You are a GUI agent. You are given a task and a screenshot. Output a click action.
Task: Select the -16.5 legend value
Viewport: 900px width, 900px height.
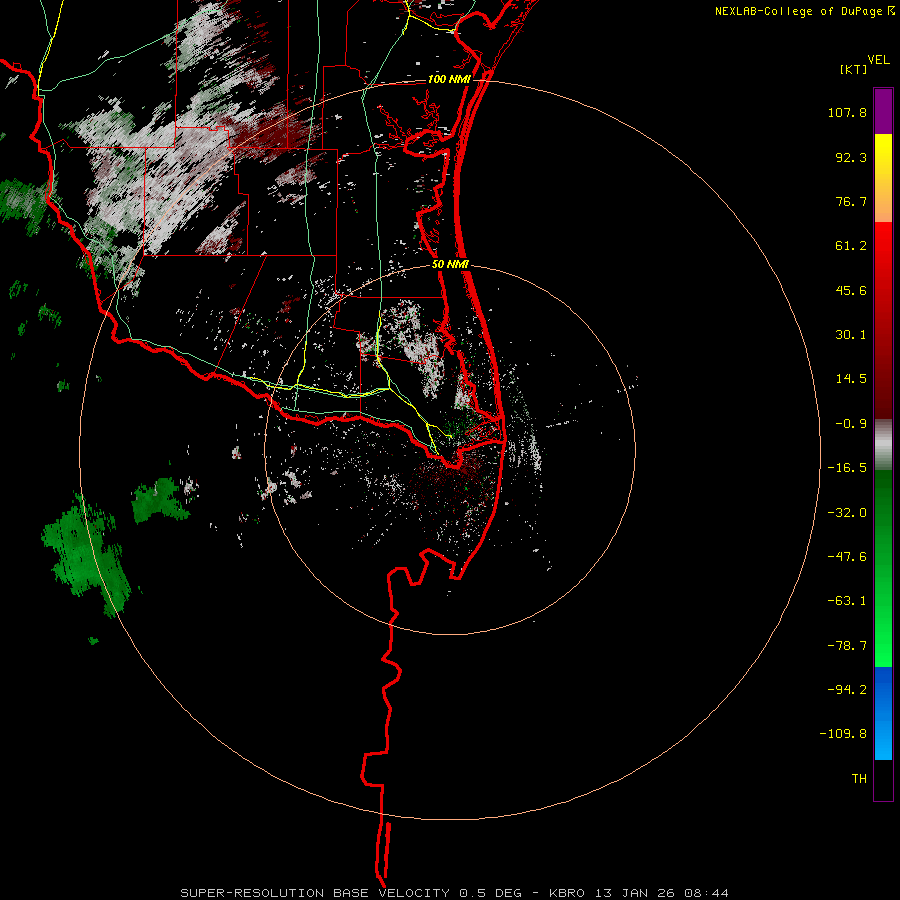pyautogui.click(x=847, y=468)
